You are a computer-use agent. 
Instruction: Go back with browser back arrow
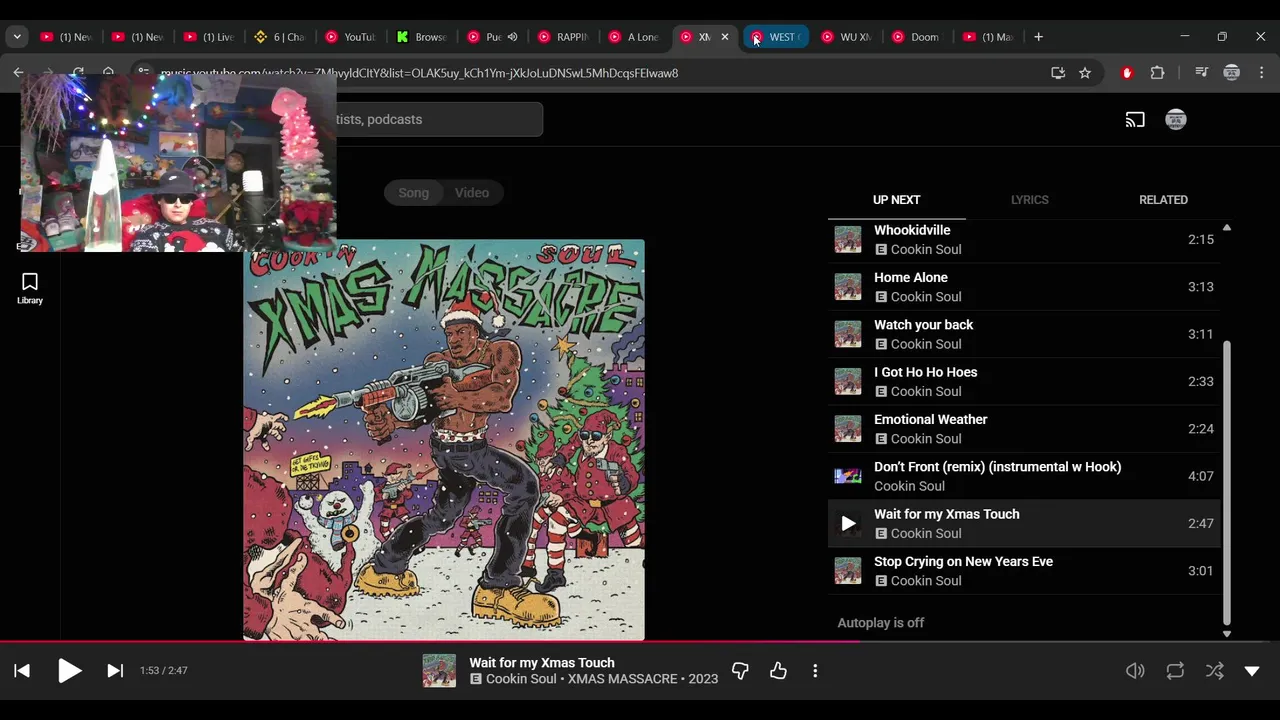(18, 73)
